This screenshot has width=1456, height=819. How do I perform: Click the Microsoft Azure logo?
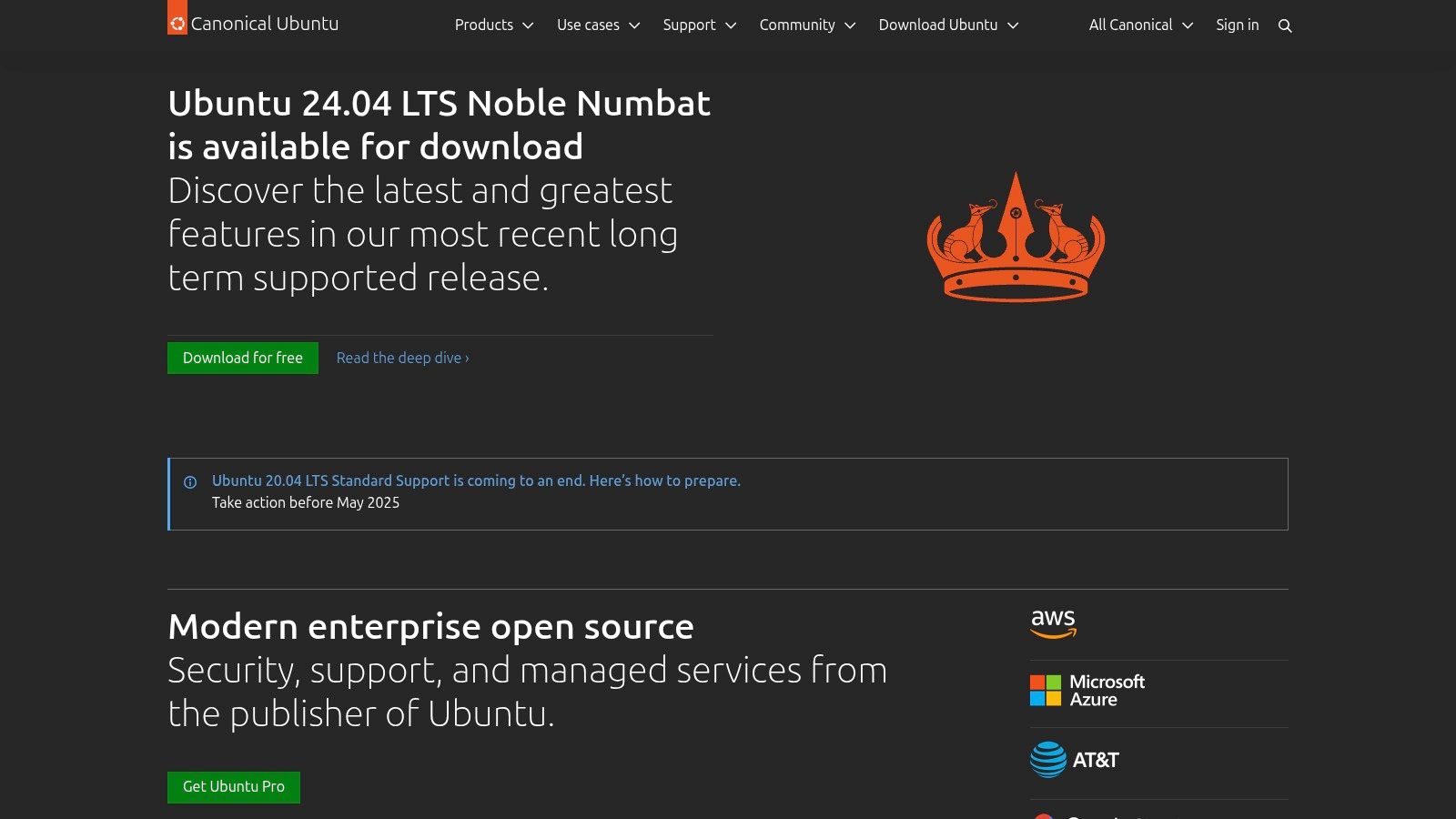pyautogui.click(x=1087, y=691)
